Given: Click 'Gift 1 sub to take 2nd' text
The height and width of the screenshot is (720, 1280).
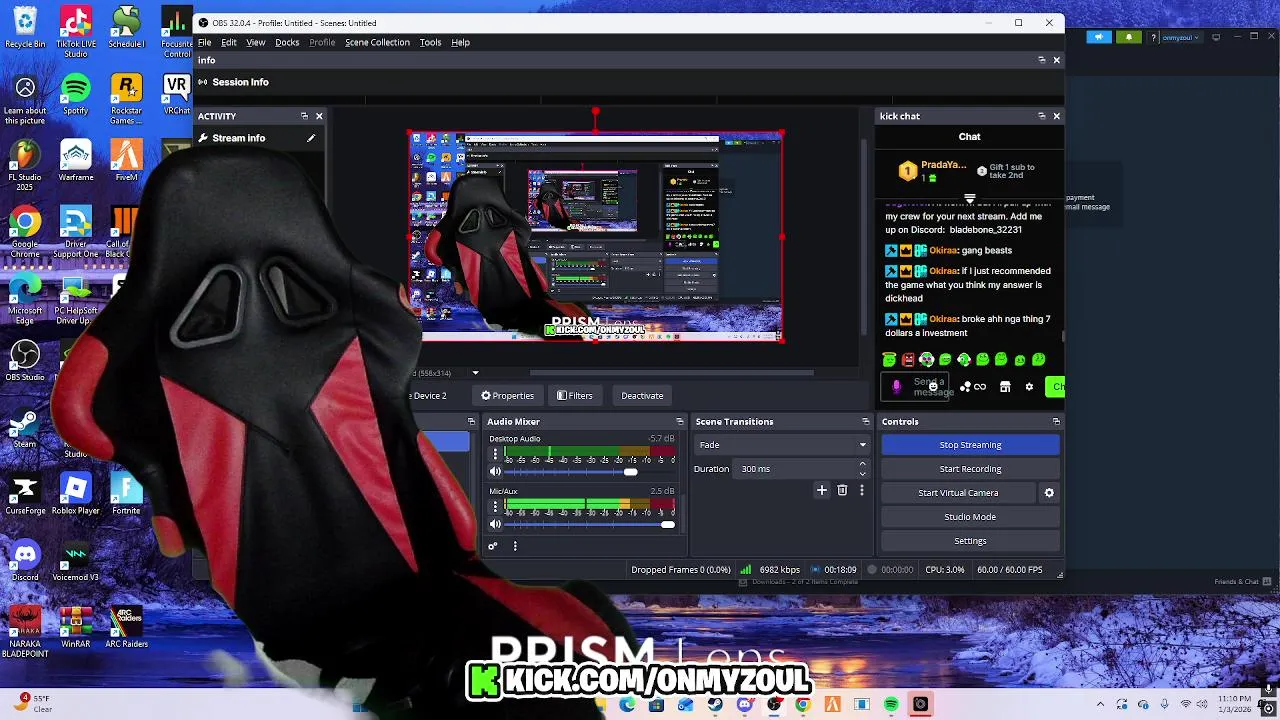Looking at the screenshot, I should click(1012, 171).
